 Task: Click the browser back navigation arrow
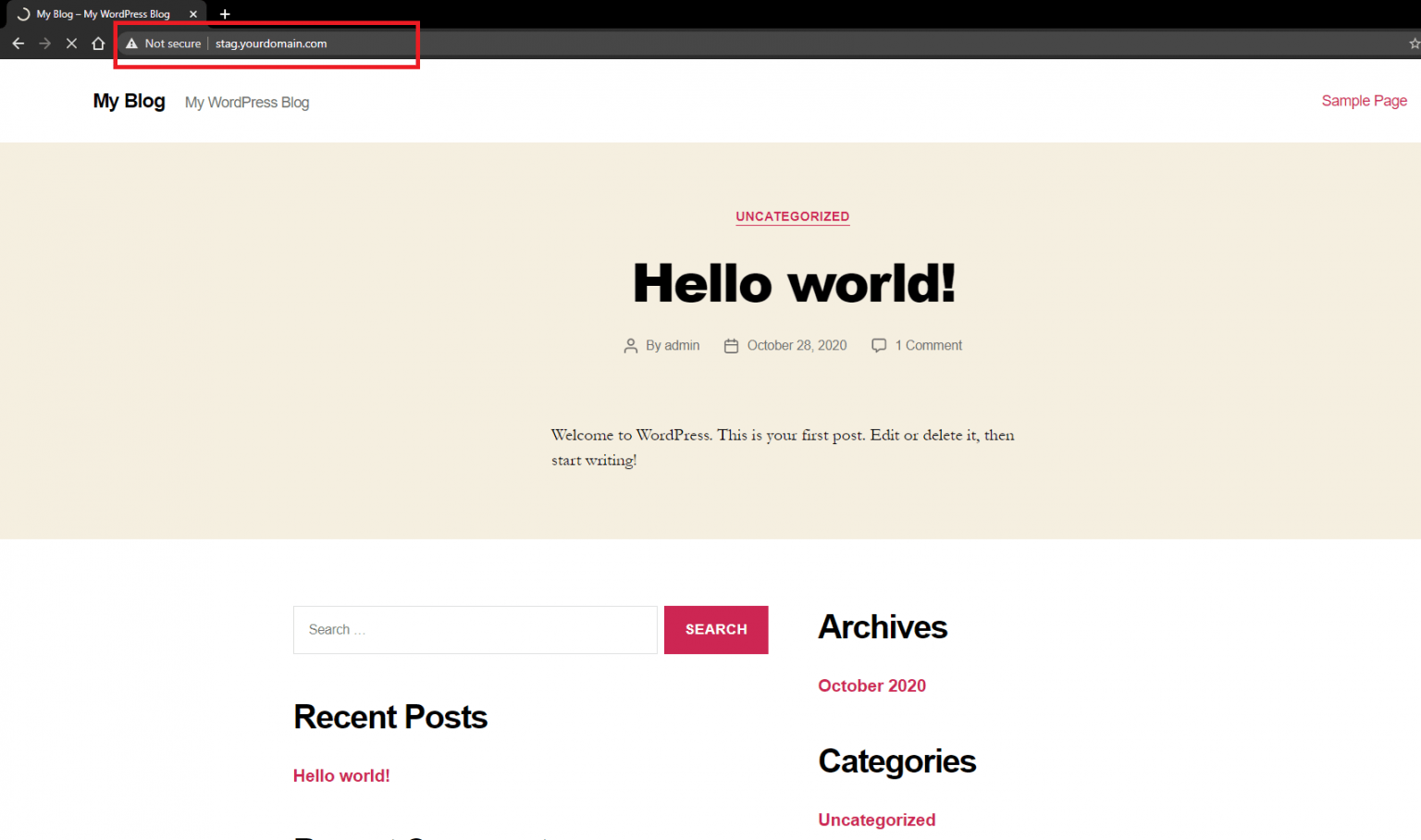point(18,43)
